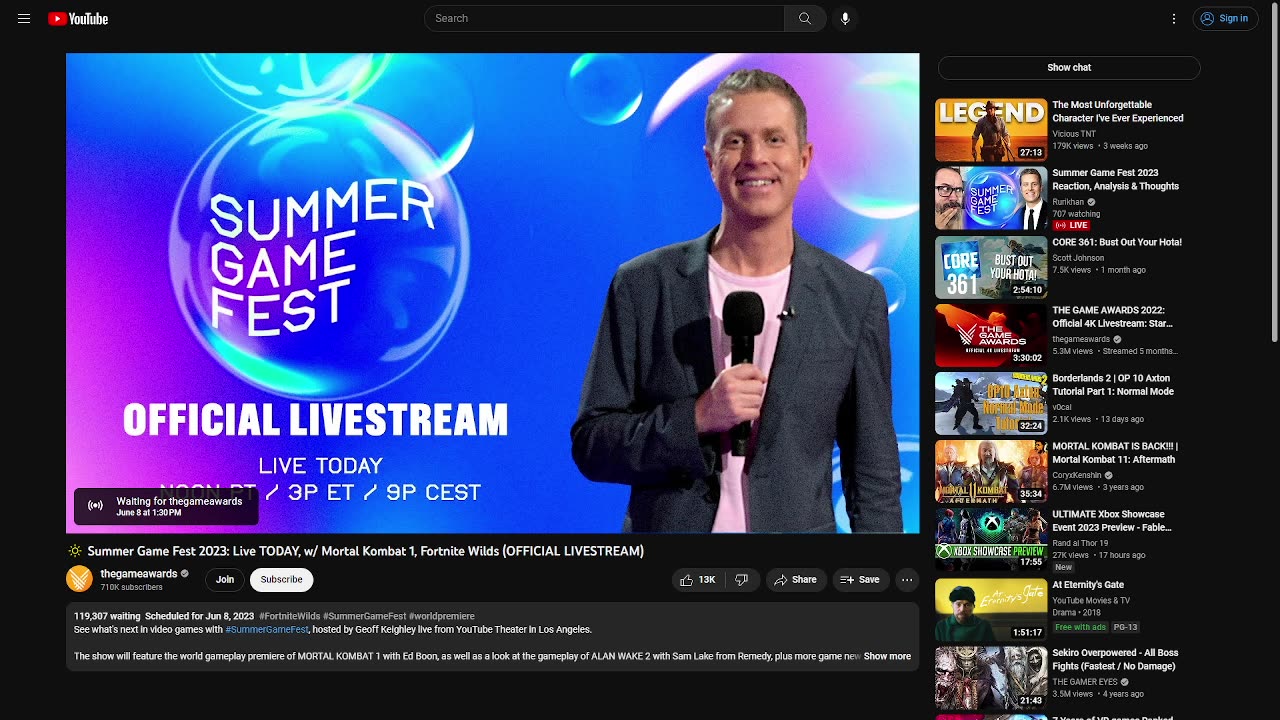This screenshot has height=720, width=1280.
Task: Click Scott Johnson channel name
Action: click(1078, 258)
